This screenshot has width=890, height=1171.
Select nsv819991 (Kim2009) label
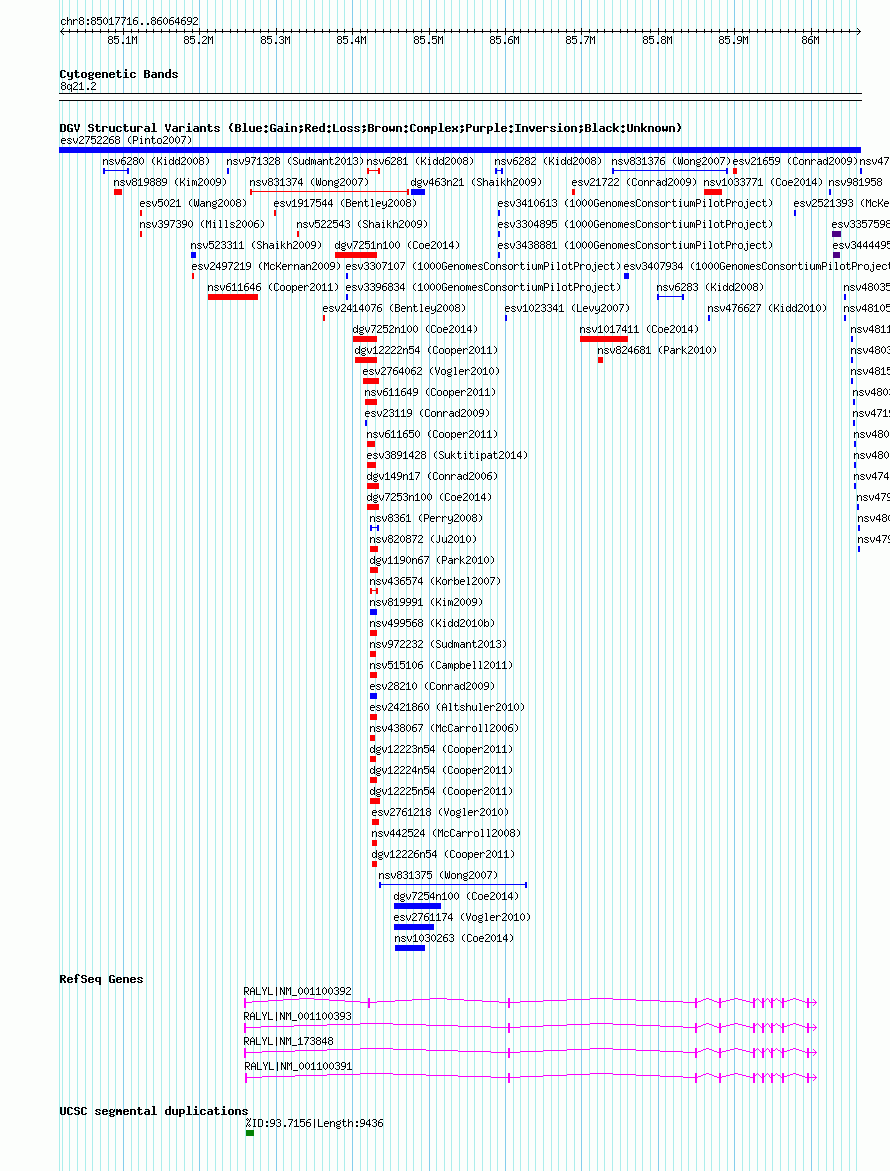click(x=426, y=602)
